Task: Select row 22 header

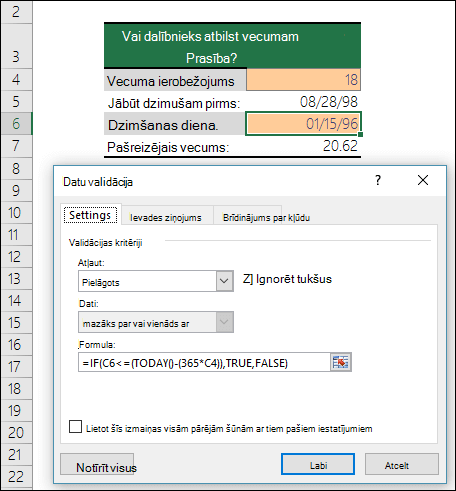Action: (16, 477)
